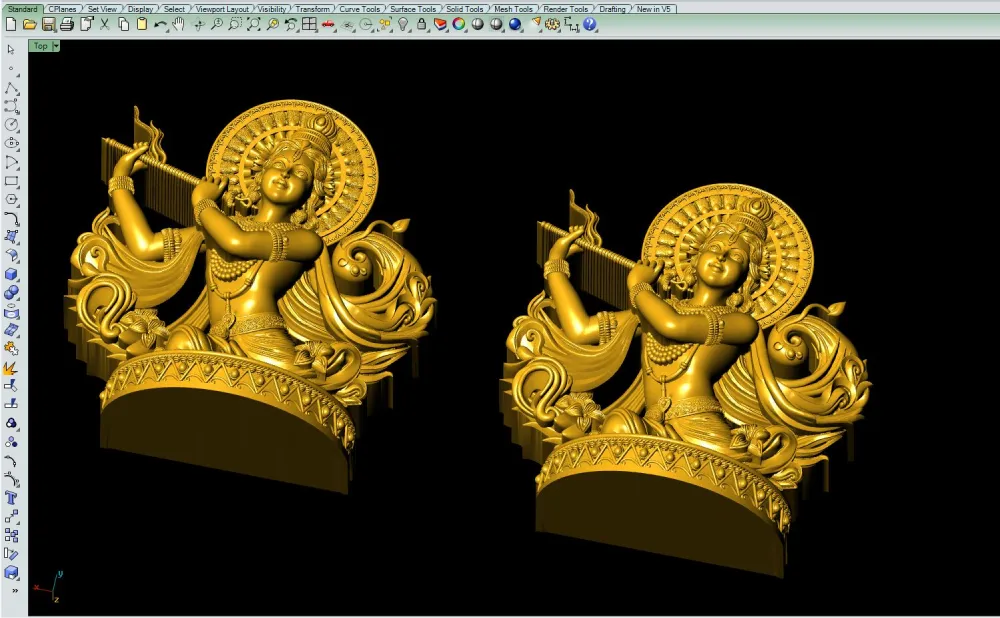
Task: Open the Transform tab
Action: 312,9
